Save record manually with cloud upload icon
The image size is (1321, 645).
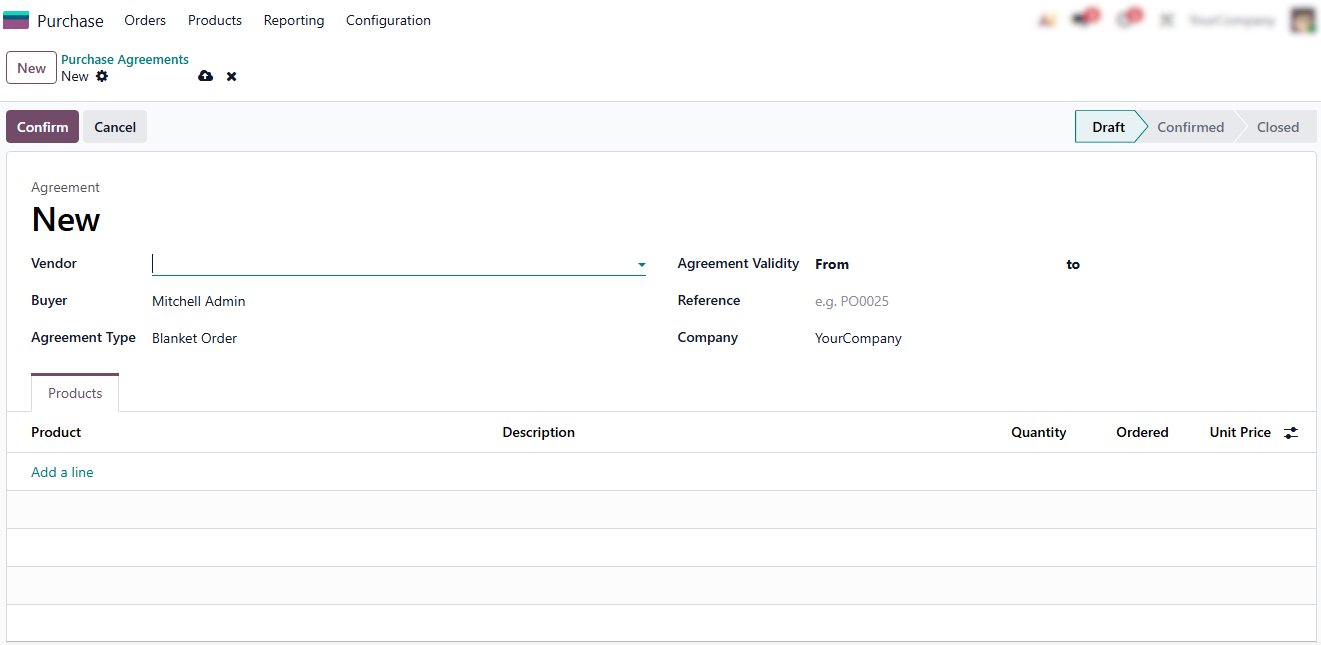[x=206, y=77]
